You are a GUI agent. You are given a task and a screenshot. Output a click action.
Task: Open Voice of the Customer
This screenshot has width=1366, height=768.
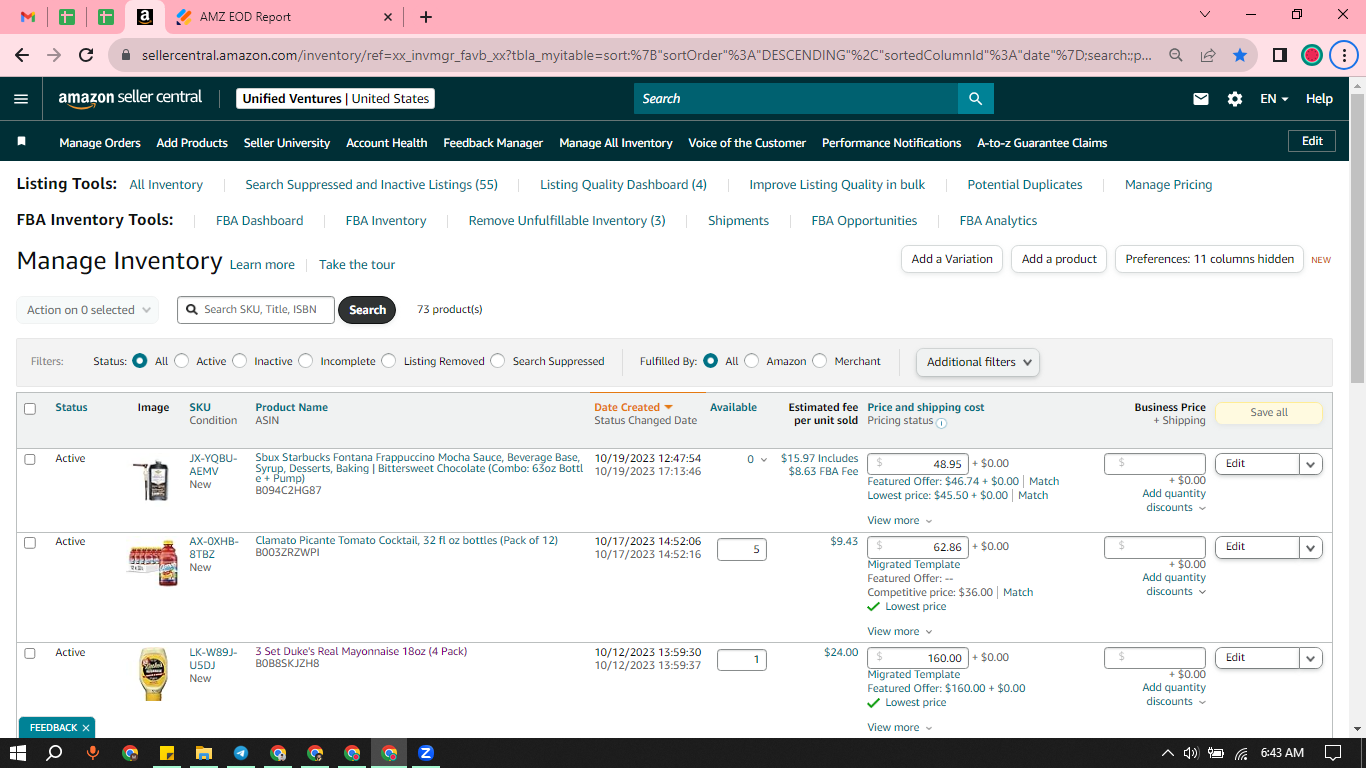tap(747, 143)
